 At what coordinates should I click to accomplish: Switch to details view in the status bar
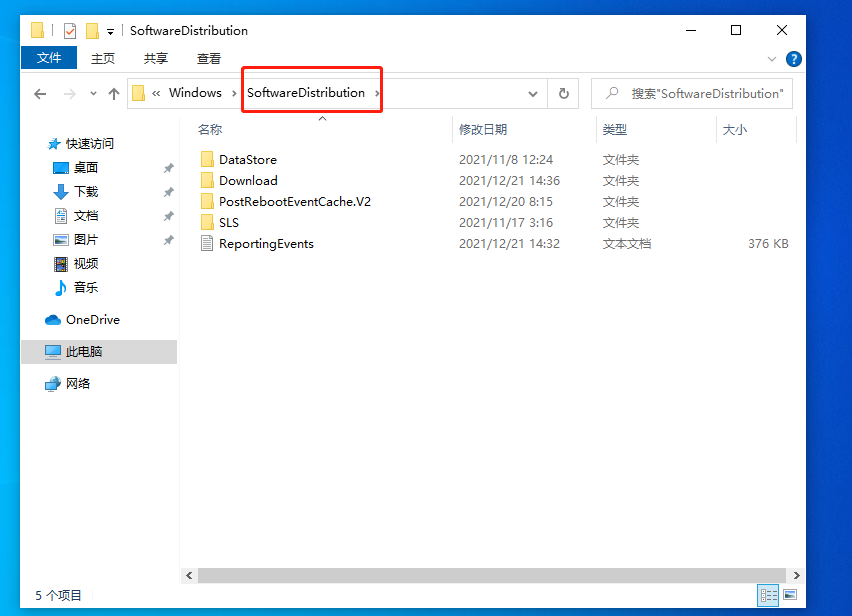point(768,594)
